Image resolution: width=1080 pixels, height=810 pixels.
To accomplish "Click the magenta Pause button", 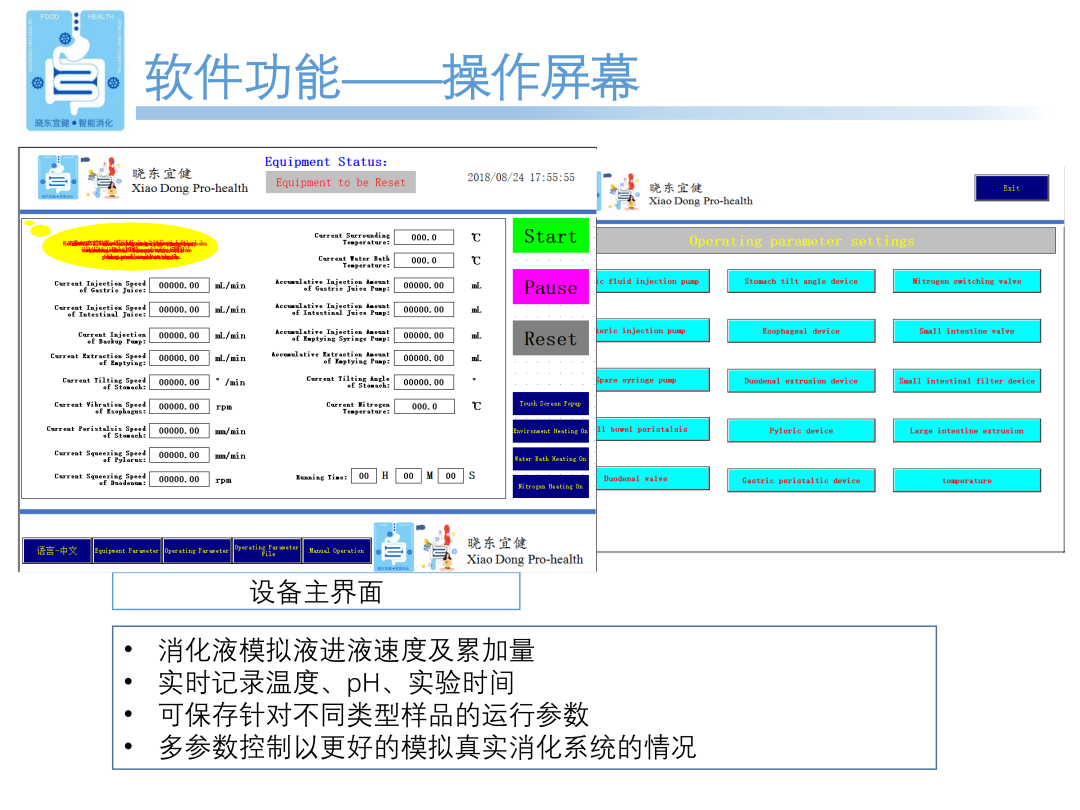I will pyautogui.click(x=550, y=287).
